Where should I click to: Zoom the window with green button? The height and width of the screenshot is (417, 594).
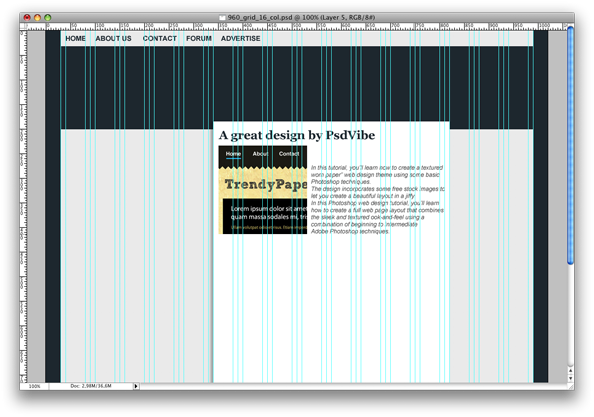click(x=47, y=17)
